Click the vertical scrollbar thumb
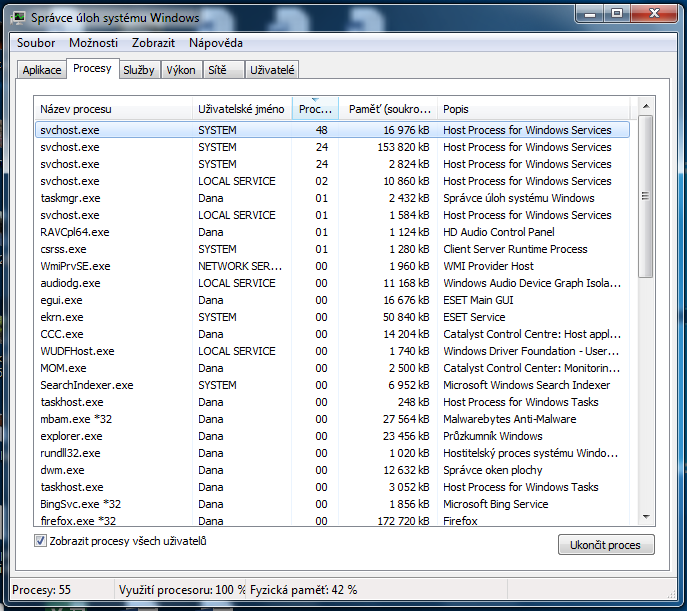 click(645, 196)
